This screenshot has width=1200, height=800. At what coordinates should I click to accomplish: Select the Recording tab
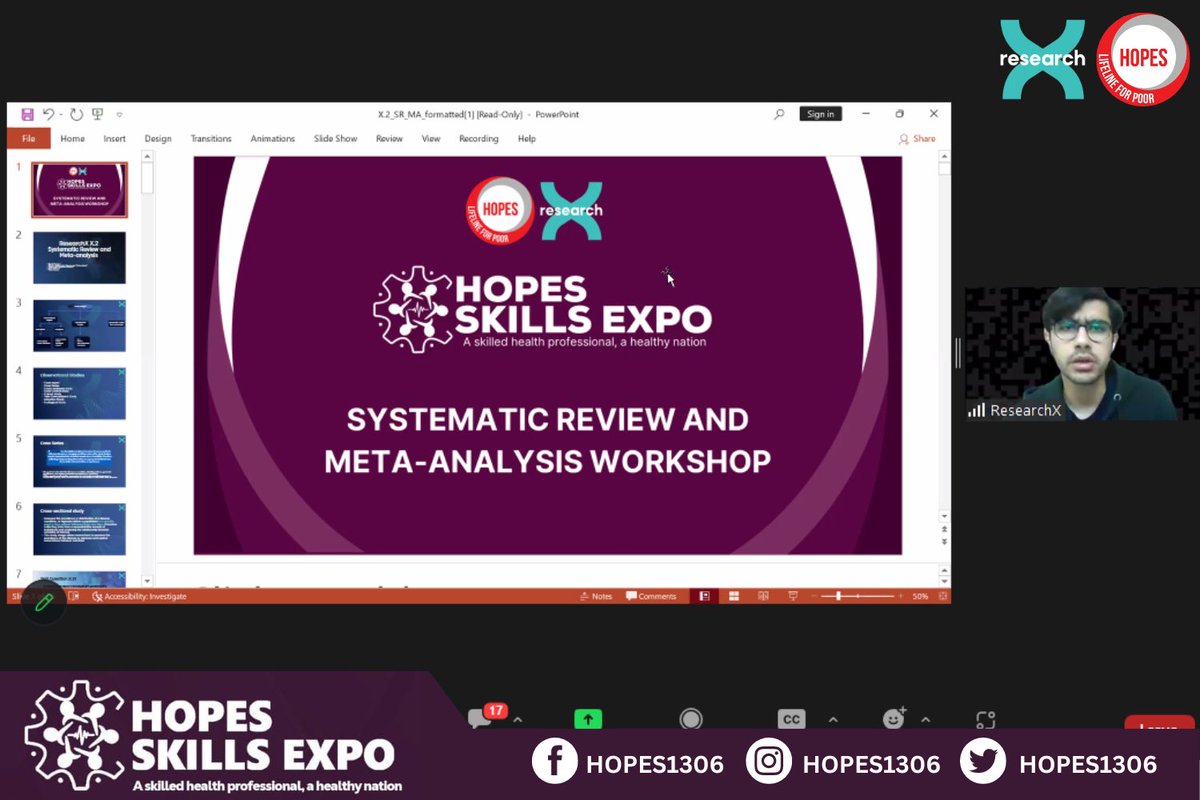479,139
